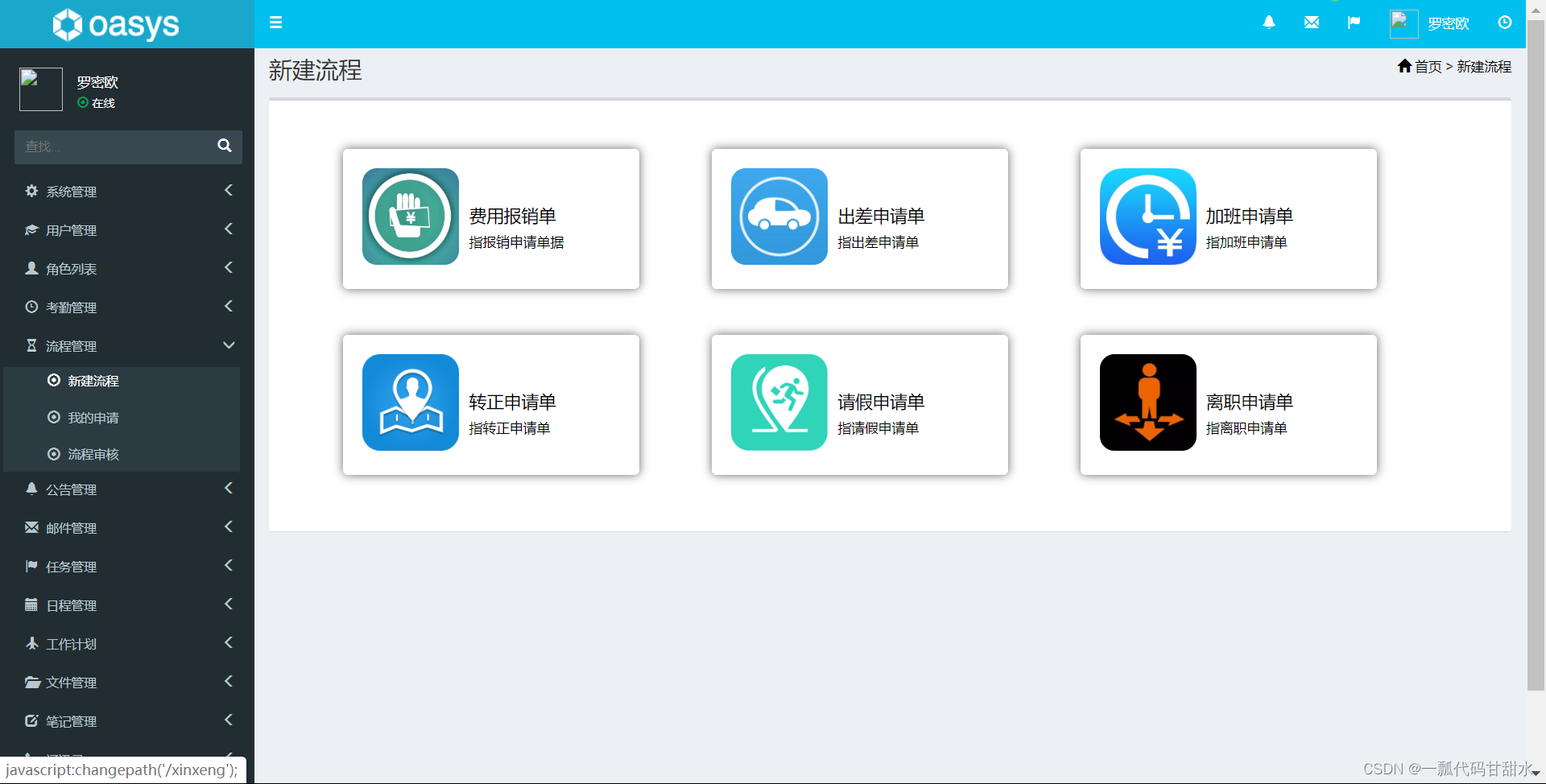Open the clock history icon at top right
This screenshot has height=784, width=1546.
click(x=1505, y=23)
